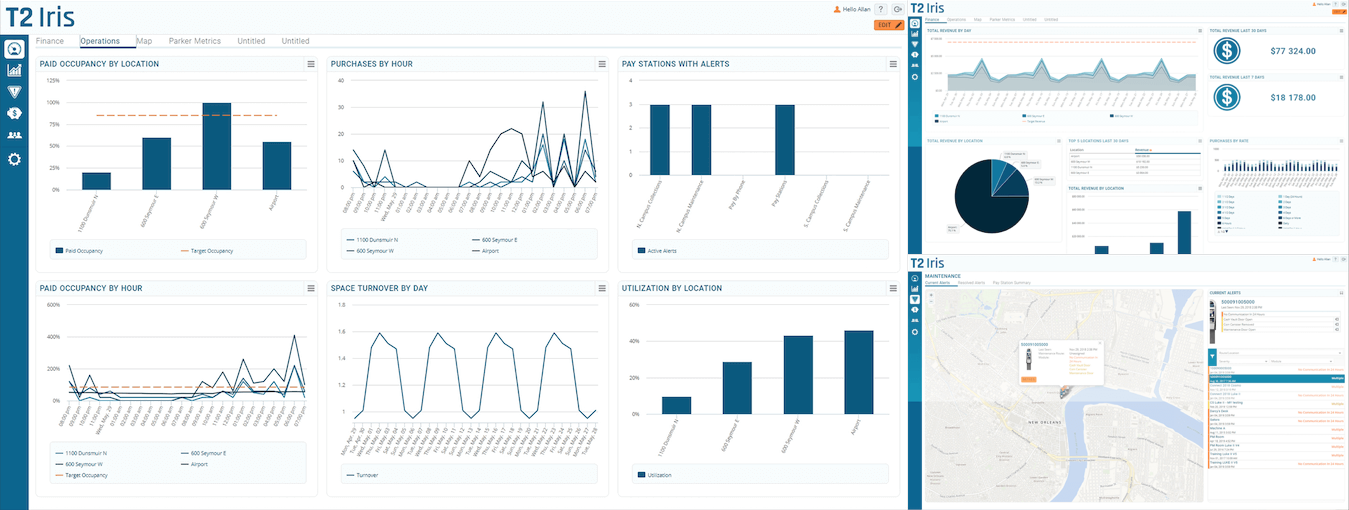
Task: Open Purchases By Hour widget menu
Action: coord(602,64)
